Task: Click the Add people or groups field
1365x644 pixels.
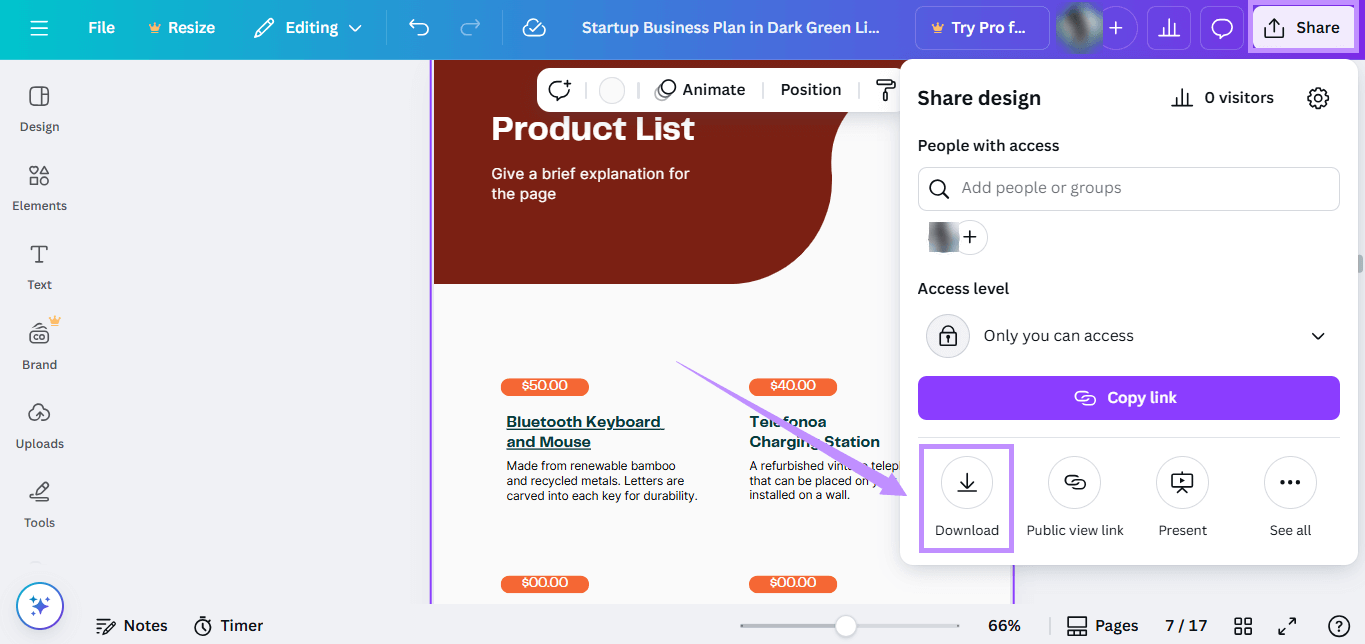Action: pyautogui.click(x=1128, y=188)
